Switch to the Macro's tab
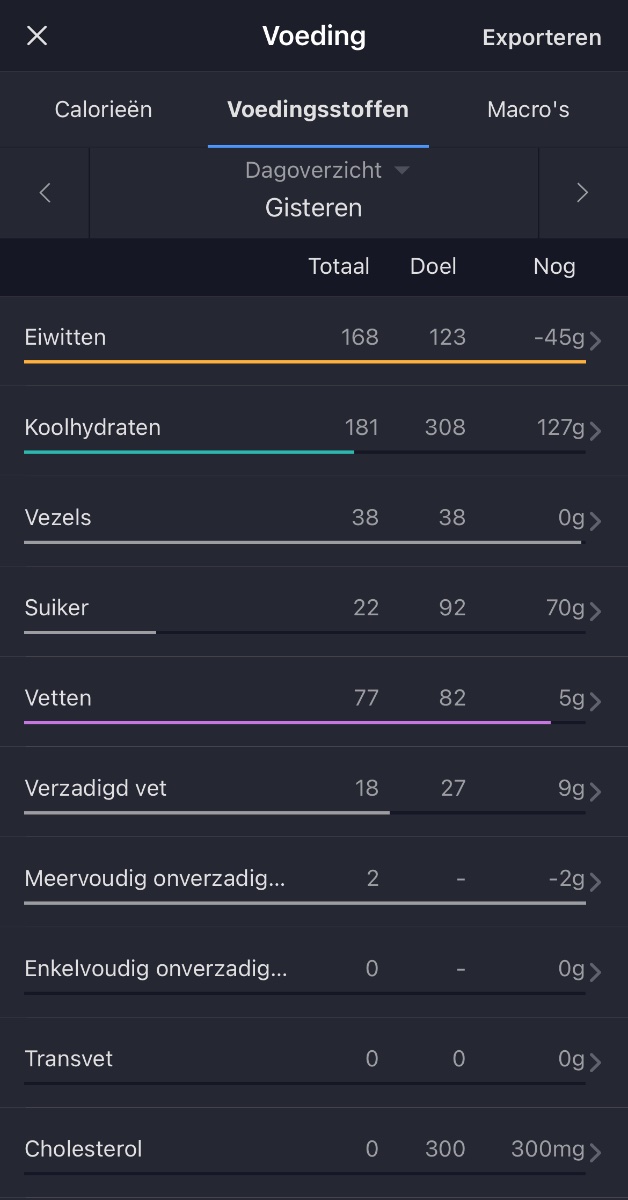This screenshot has height=1200, width=628. pyautogui.click(x=528, y=110)
